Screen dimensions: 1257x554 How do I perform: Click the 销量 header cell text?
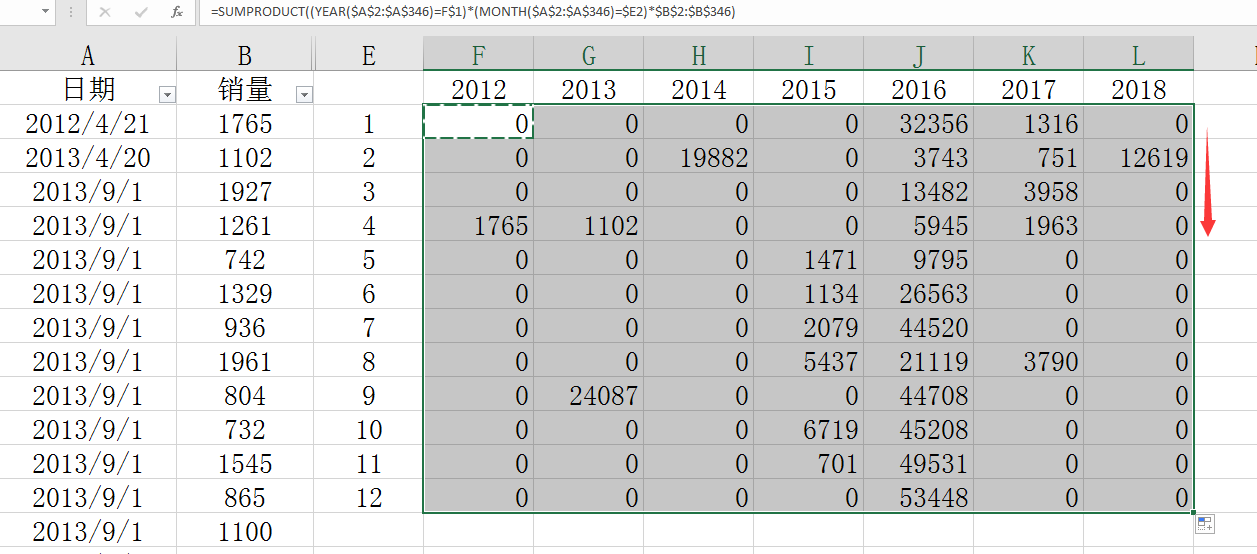[245, 89]
